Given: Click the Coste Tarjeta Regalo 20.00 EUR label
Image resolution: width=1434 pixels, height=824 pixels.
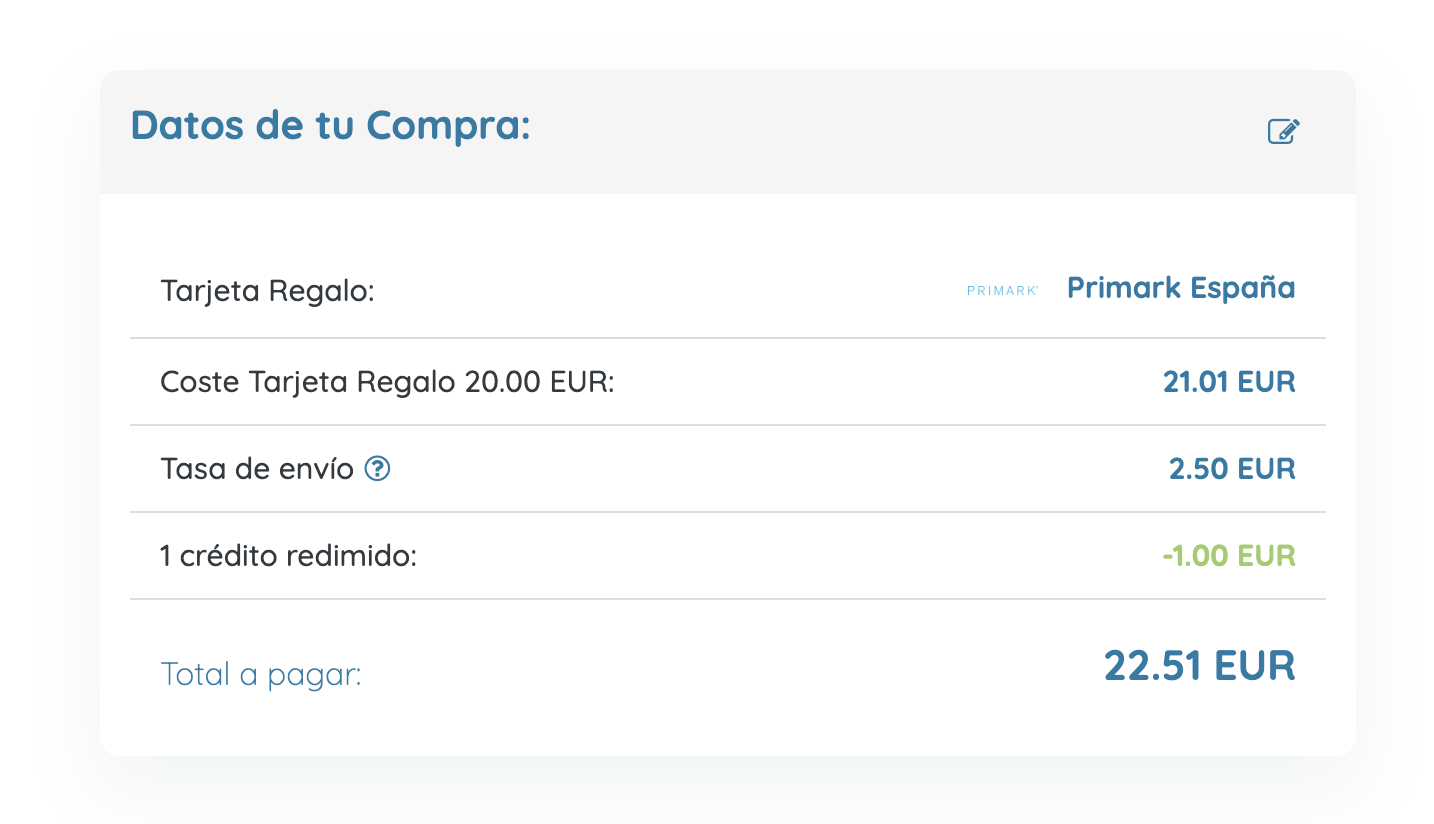Looking at the screenshot, I should 387,382.
